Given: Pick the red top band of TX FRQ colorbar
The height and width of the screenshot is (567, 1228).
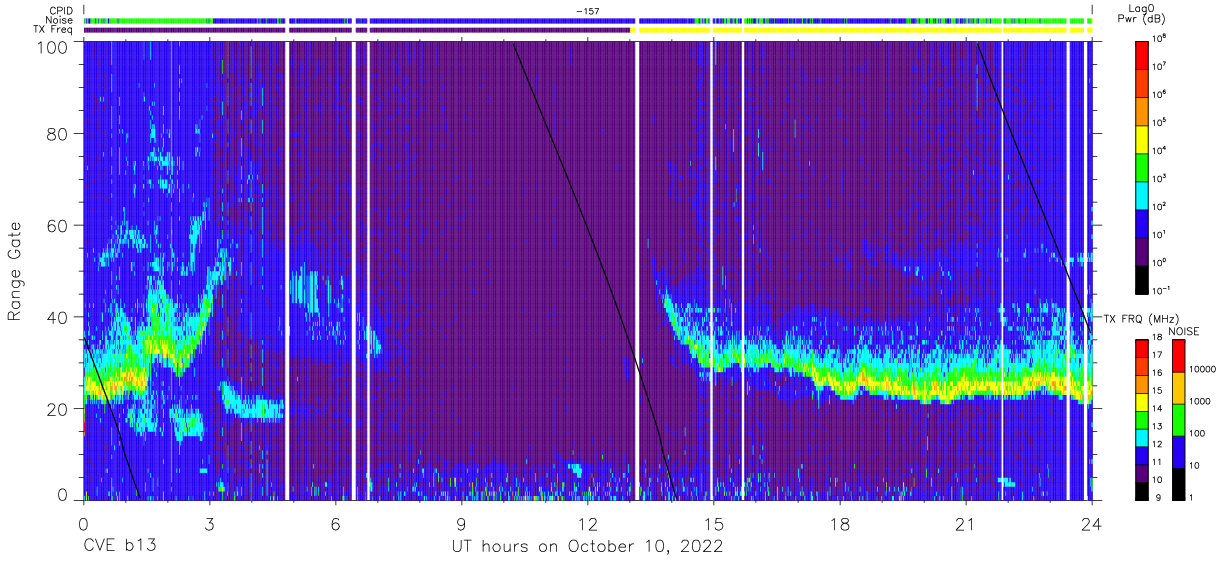Looking at the screenshot, I should [1142, 349].
